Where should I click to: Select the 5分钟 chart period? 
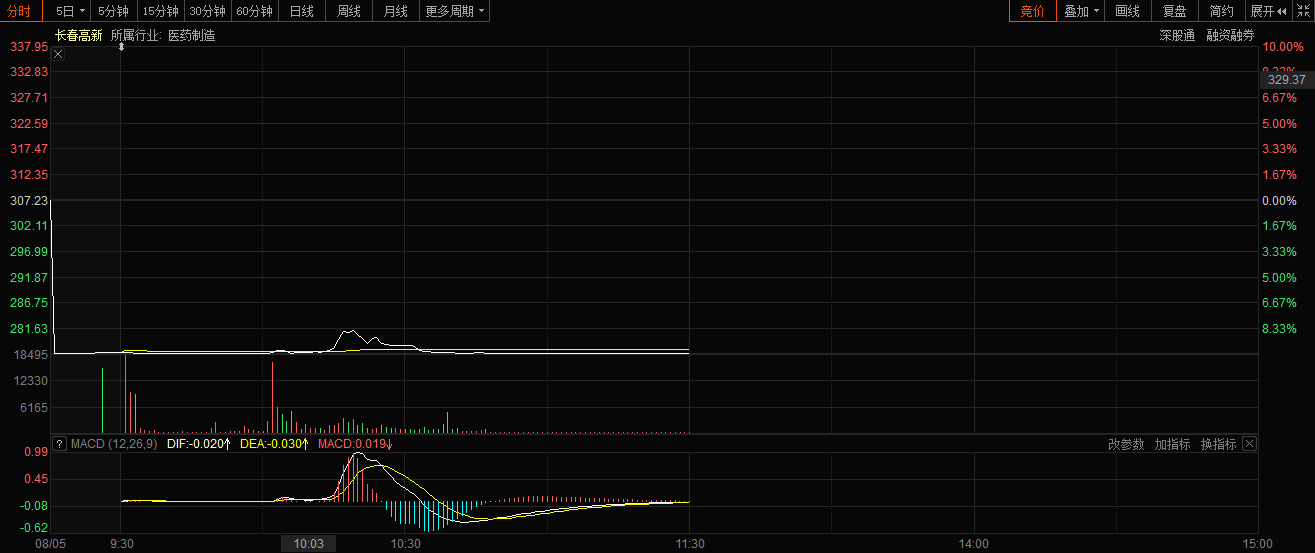pos(113,11)
